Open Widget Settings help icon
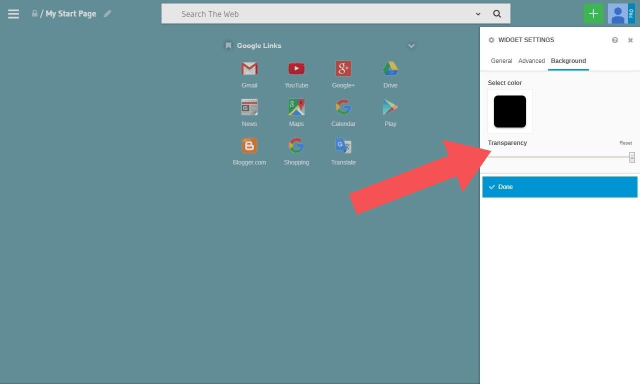The width and height of the screenshot is (640, 384). (615, 40)
